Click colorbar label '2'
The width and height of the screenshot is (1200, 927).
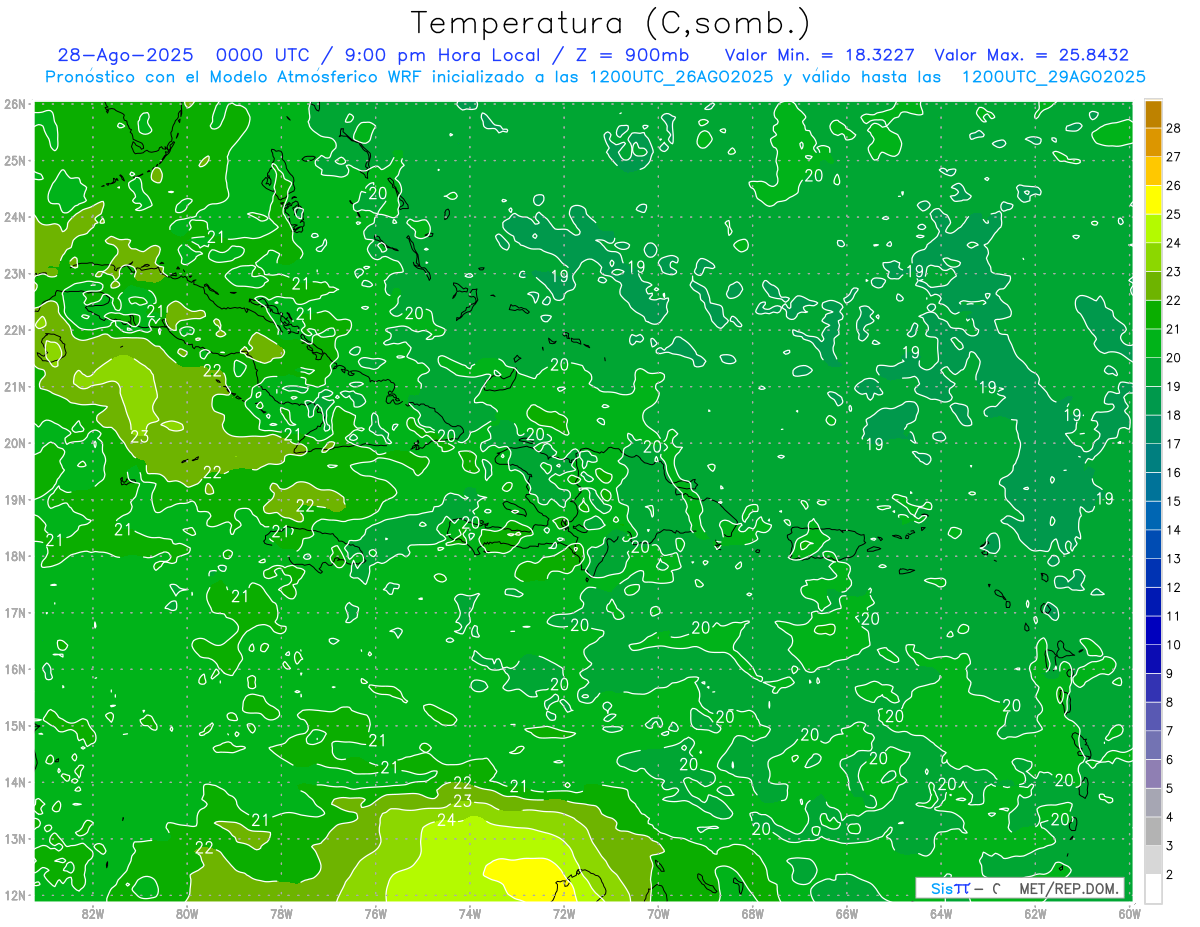[1169, 874]
